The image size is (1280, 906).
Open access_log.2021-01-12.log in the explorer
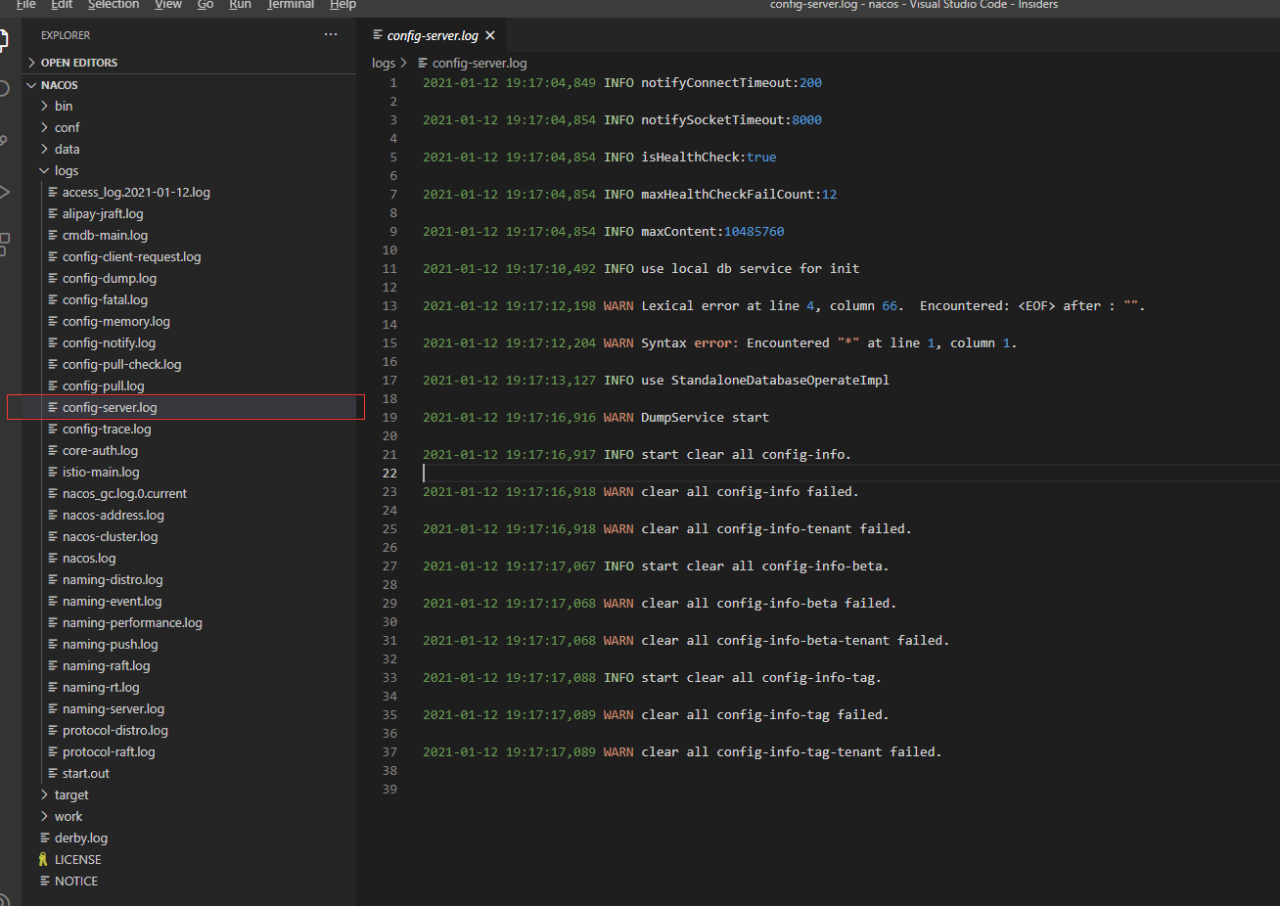click(136, 192)
